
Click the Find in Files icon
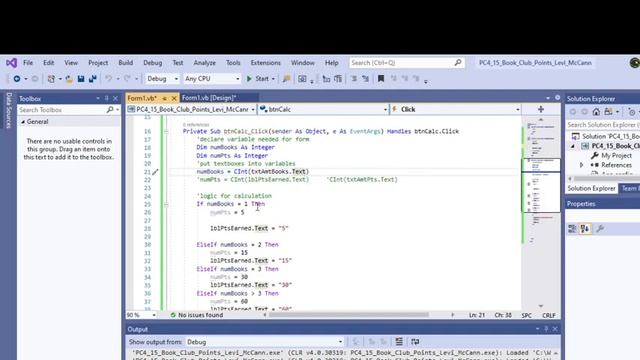287,79
